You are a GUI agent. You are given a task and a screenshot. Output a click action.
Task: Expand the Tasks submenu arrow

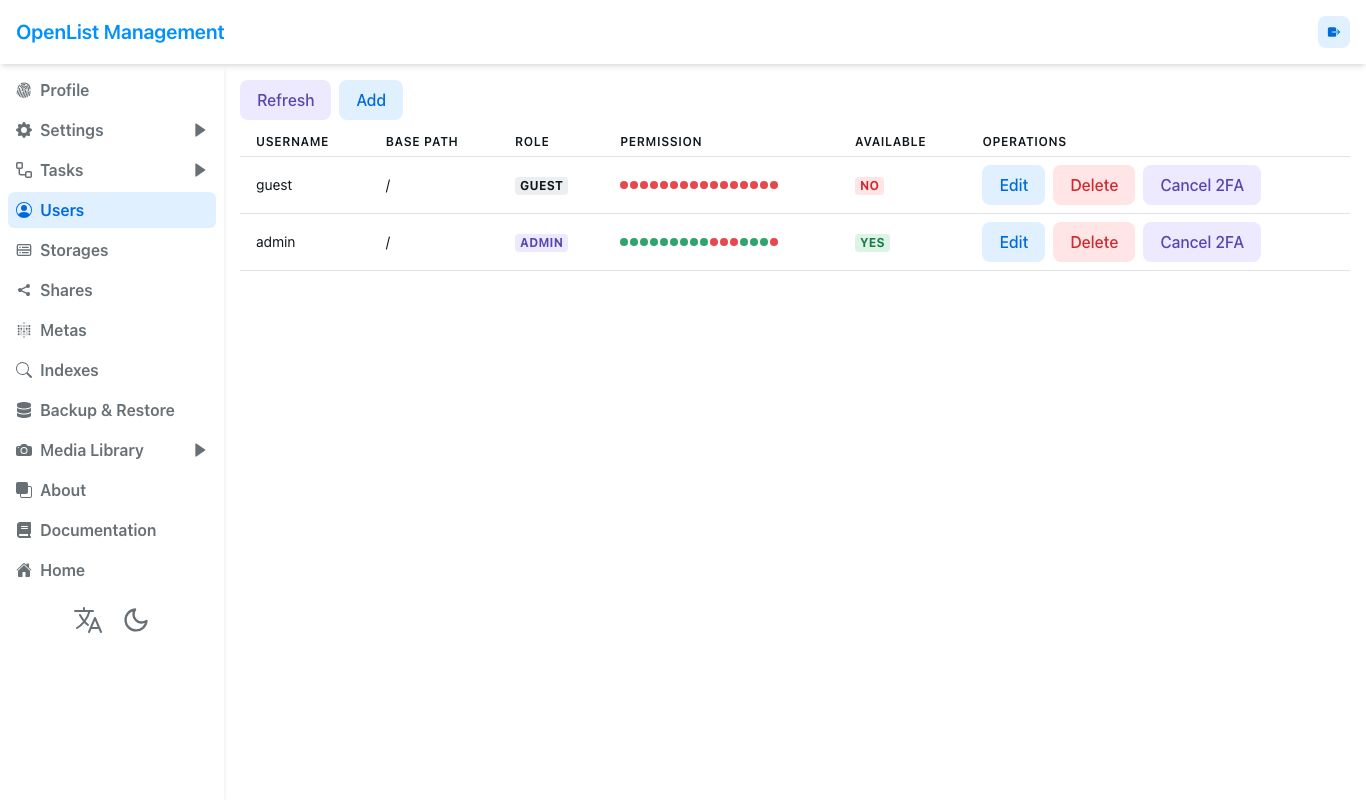point(200,170)
